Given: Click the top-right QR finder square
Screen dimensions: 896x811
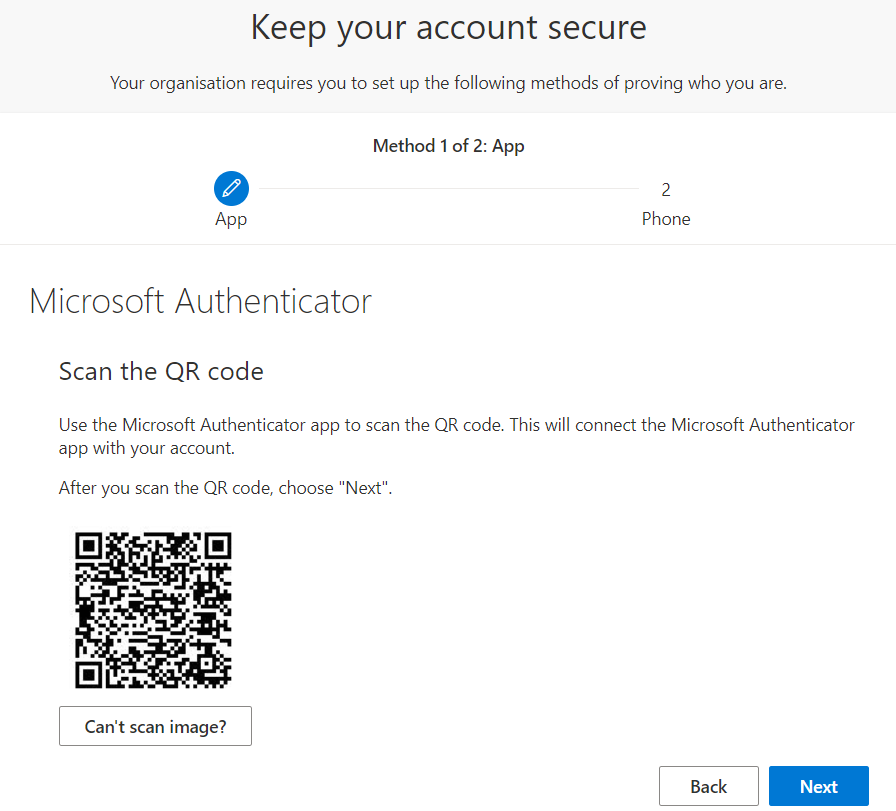Looking at the screenshot, I should click(218, 546).
